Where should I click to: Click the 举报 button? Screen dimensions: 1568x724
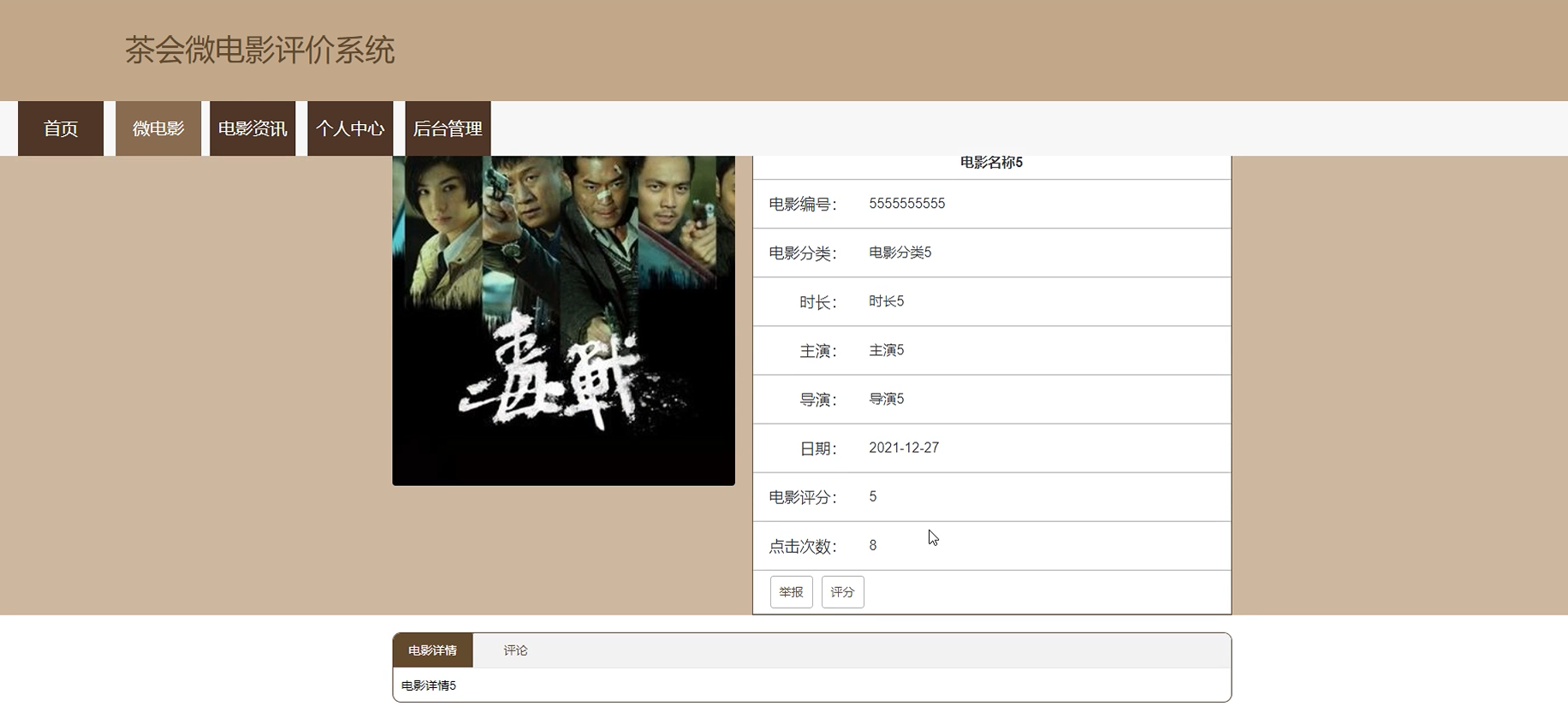tap(792, 592)
